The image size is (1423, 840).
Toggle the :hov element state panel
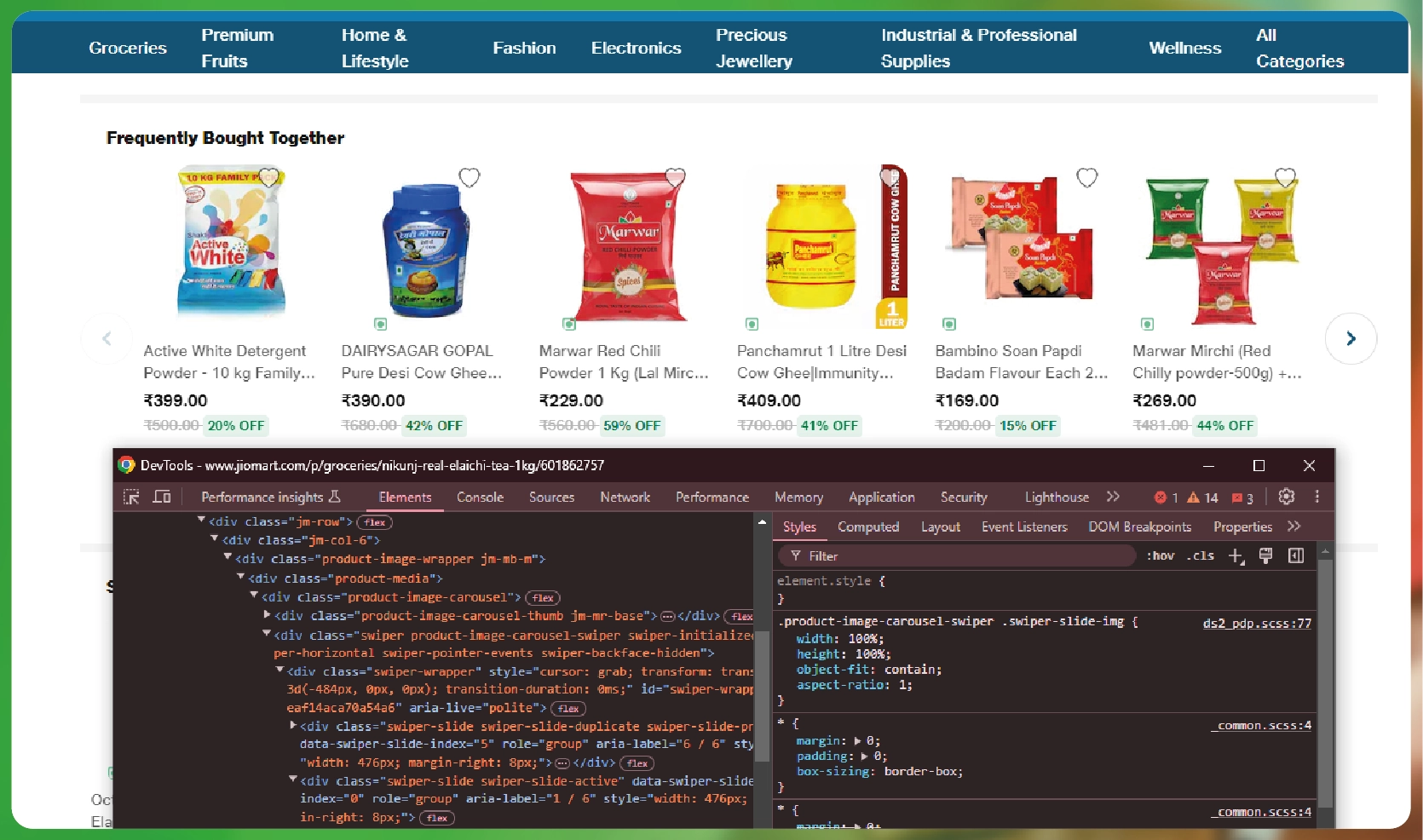[x=1161, y=555]
